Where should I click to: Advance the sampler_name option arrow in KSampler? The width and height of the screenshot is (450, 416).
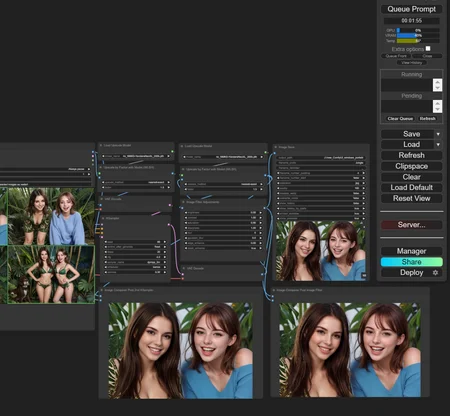165,262
